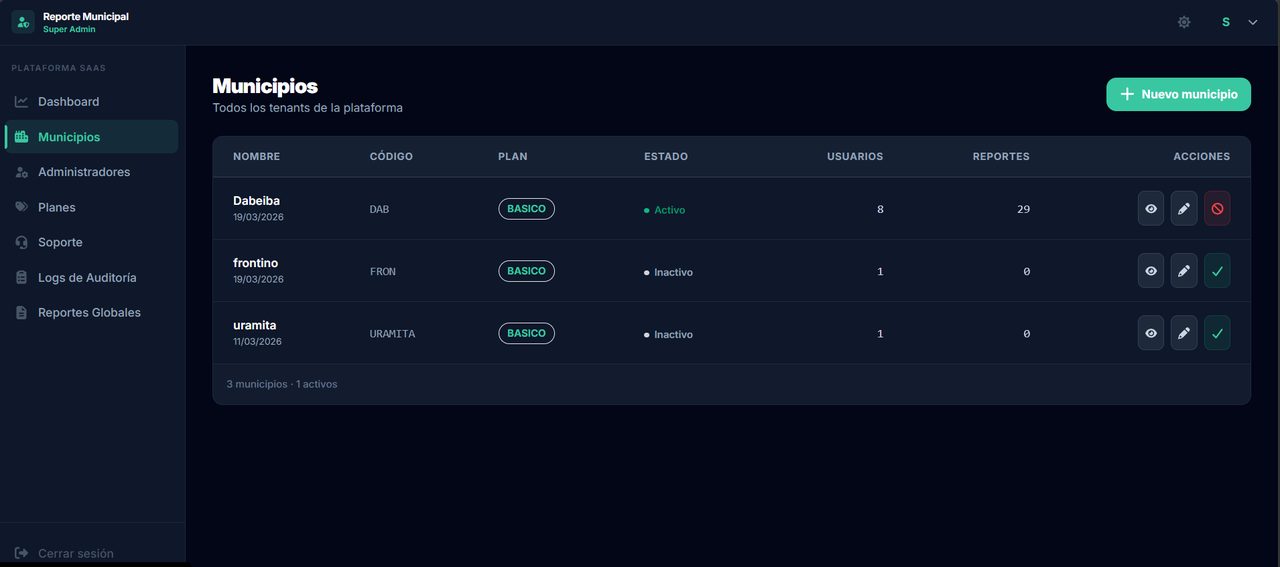Click the Logs de Auditoría icon

click(x=21, y=277)
